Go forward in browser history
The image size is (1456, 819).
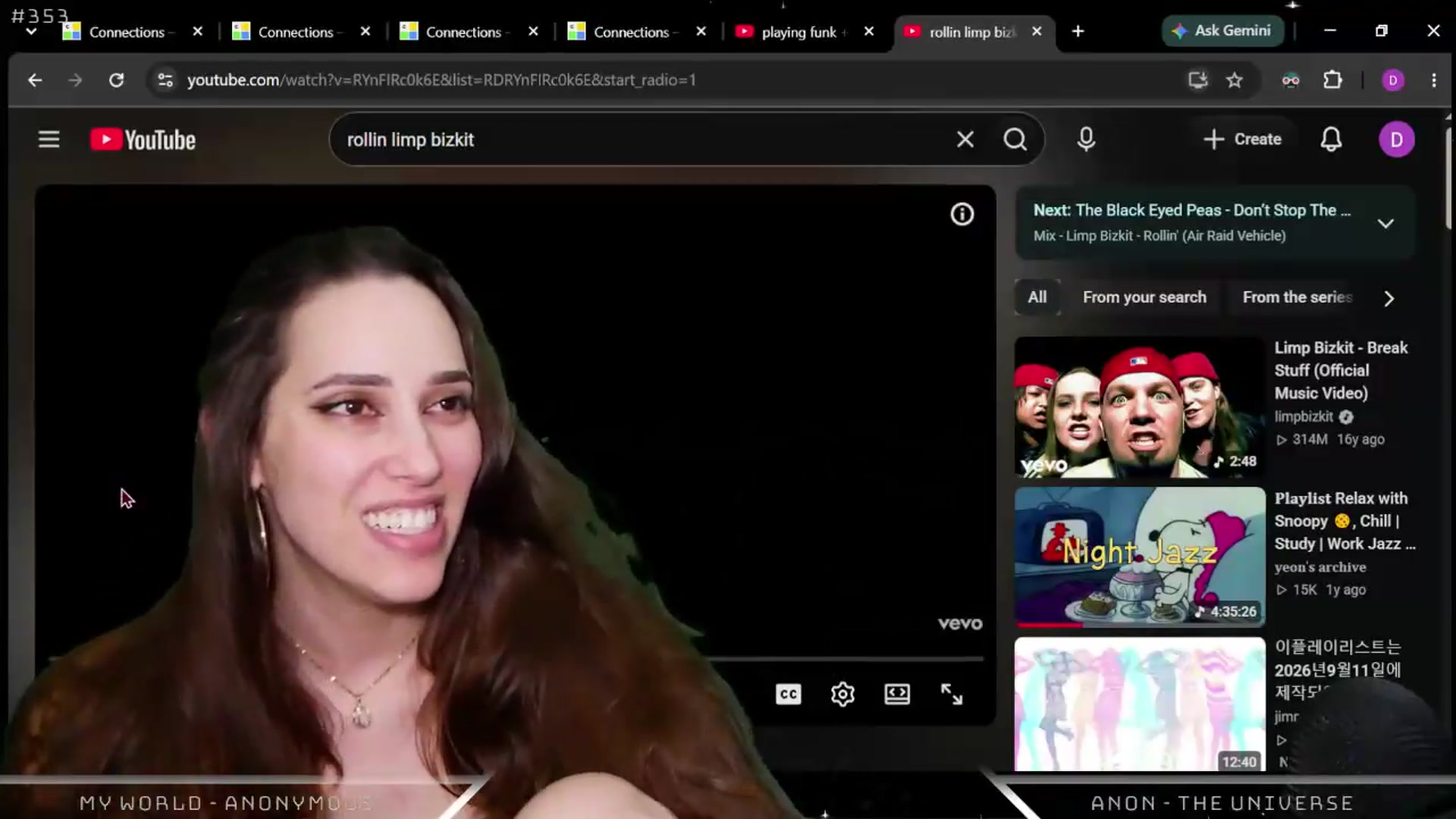[x=75, y=80]
